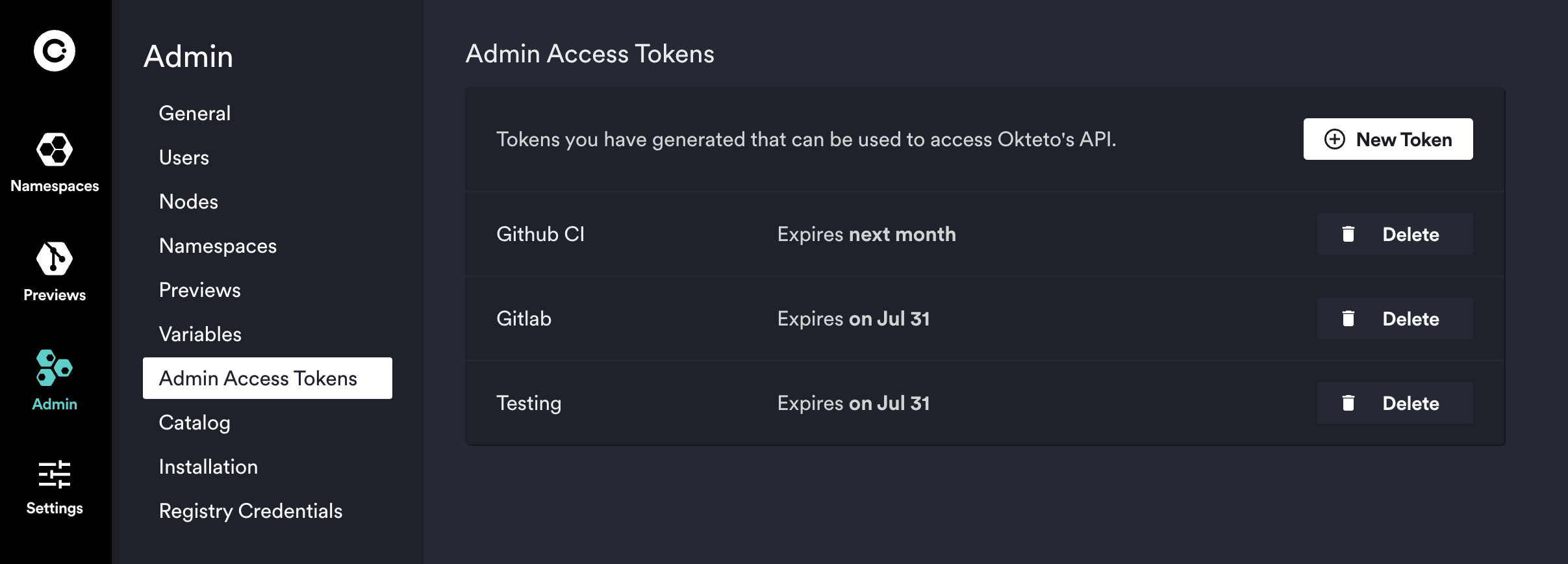This screenshot has width=1568, height=564.
Task: Click the Admin hexagon icon in the sidebar
Action: click(x=55, y=367)
